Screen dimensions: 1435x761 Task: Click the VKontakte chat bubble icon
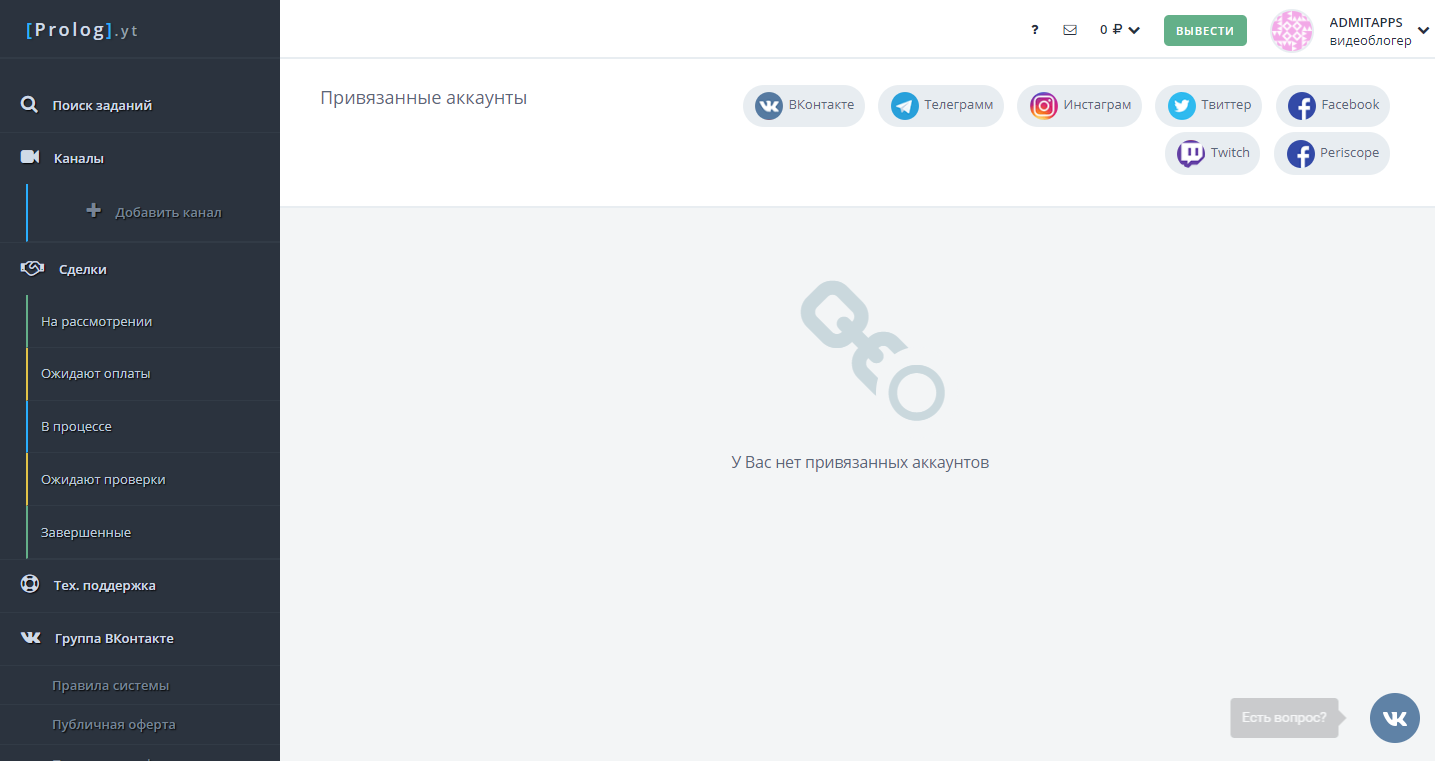point(1394,718)
